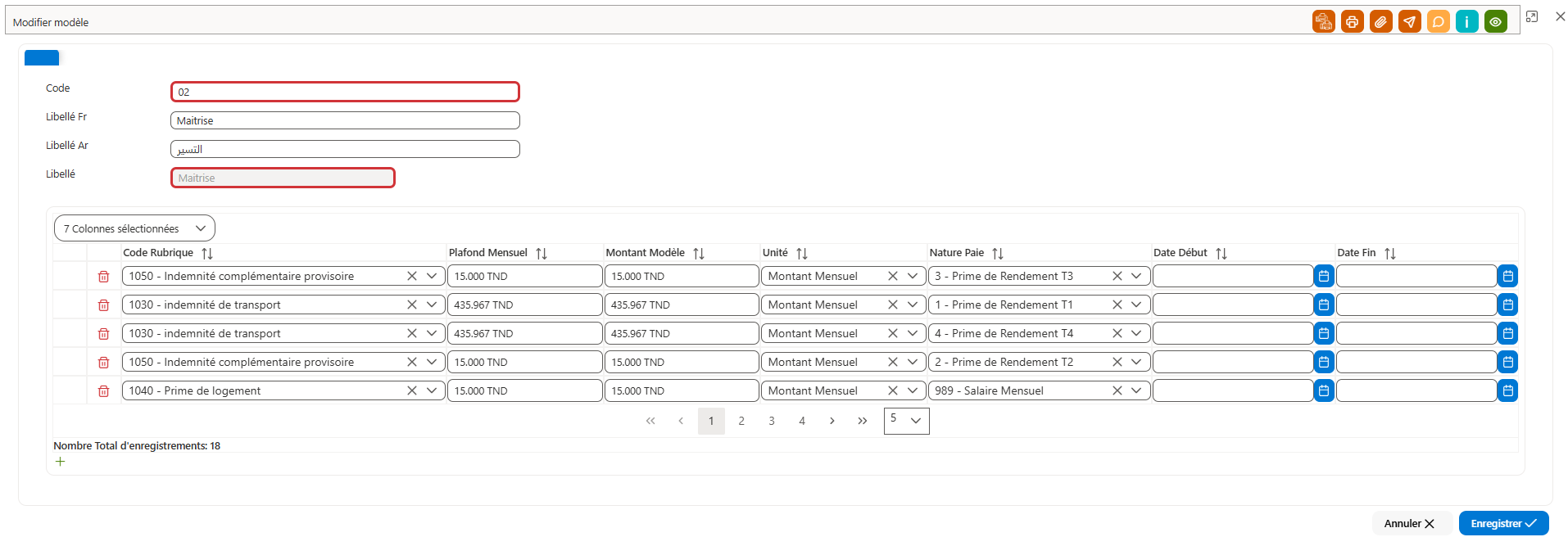Open Date Début calendar for Rendement T1 row
The image size is (1568, 537).
(x=1324, y=305)
